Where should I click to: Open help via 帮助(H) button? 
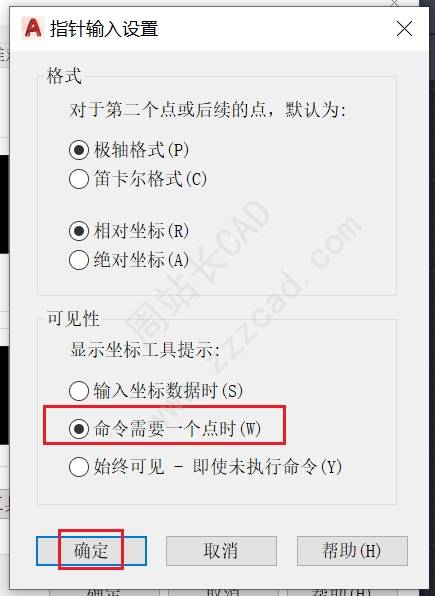click(352, 551)
